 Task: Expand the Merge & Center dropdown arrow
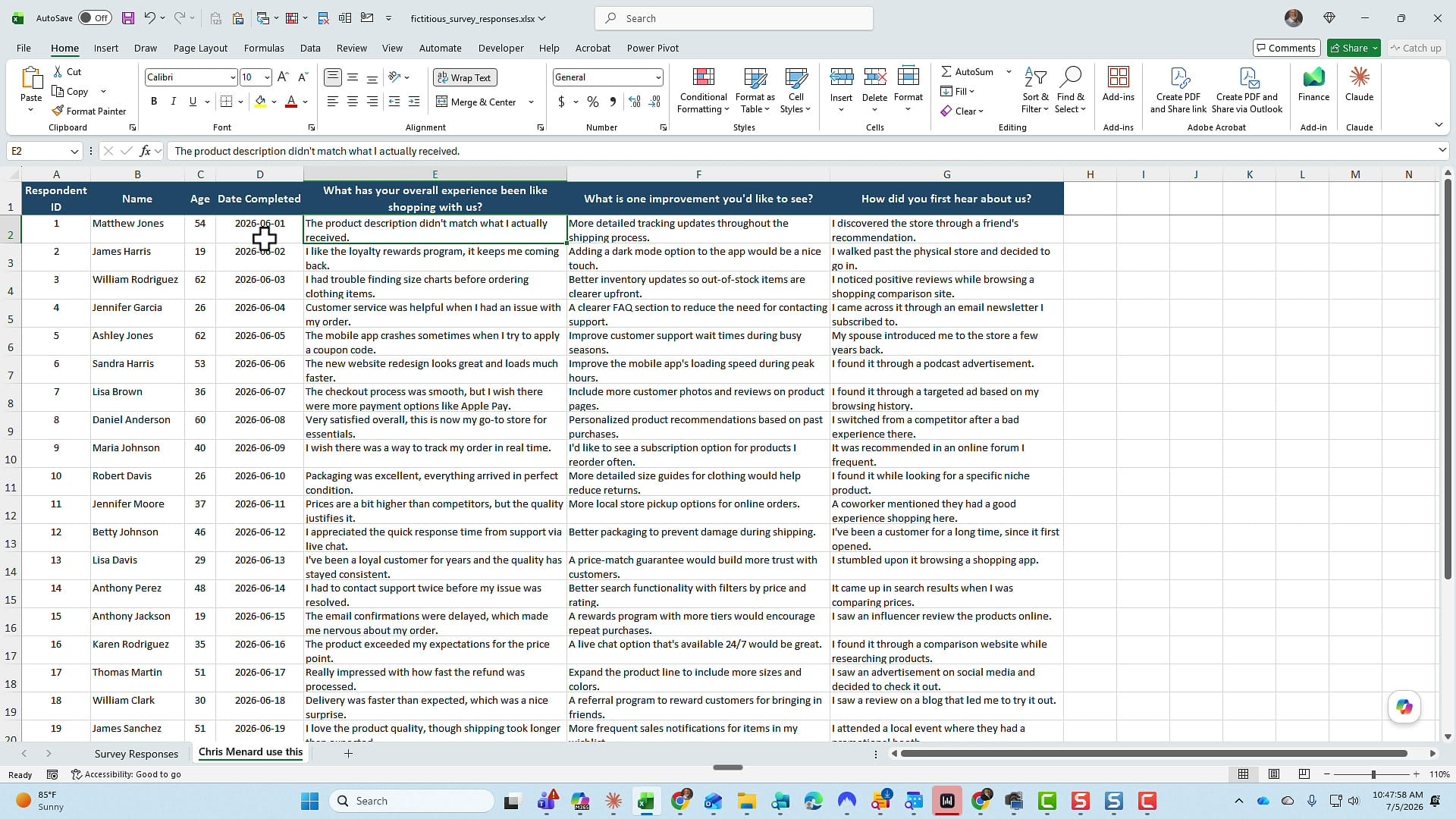tap(531, 102)
